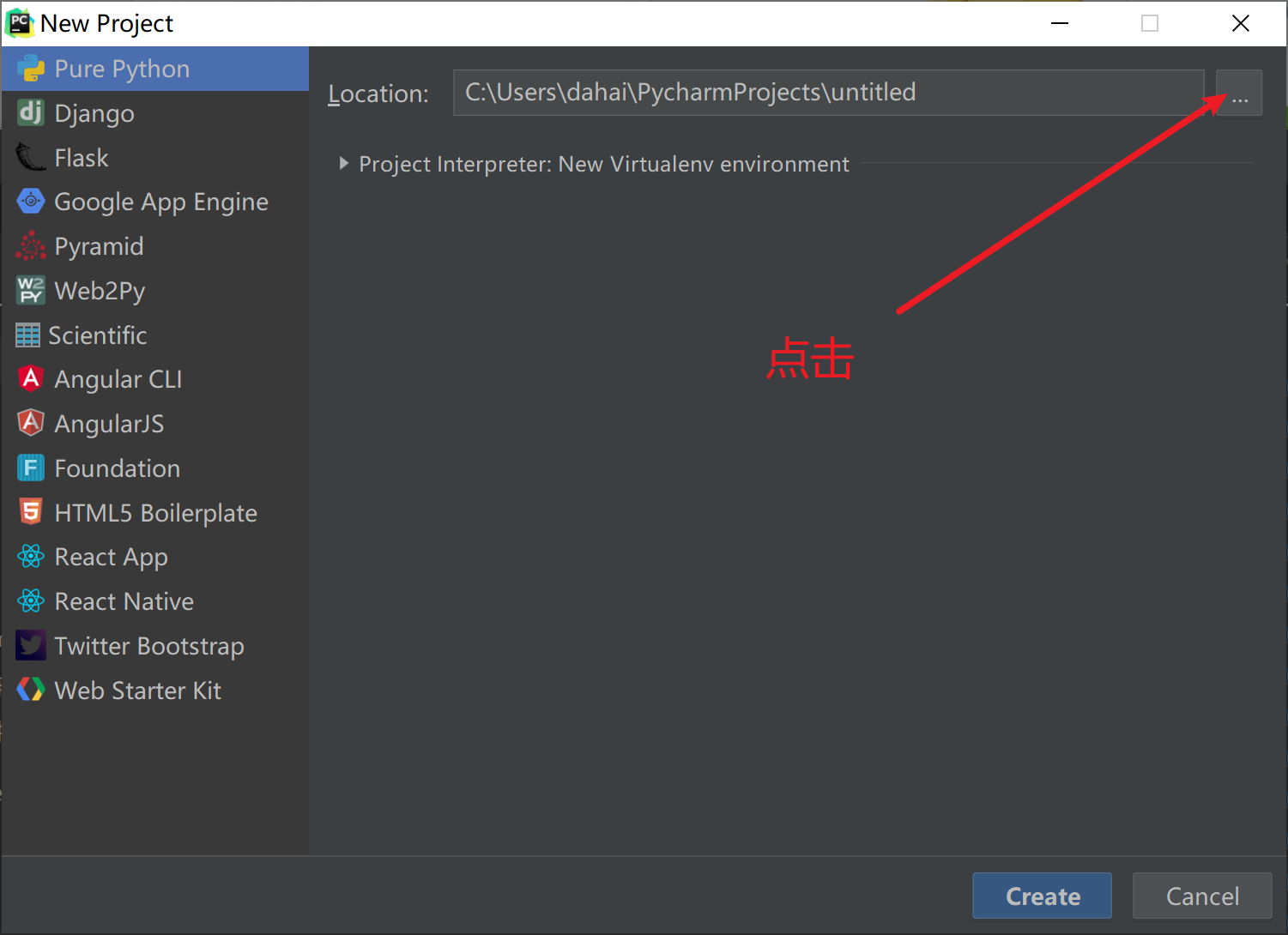Close the New Project dialog
The width and height of the screenshot is (1288, 935).
click(x=1241, y=23)
